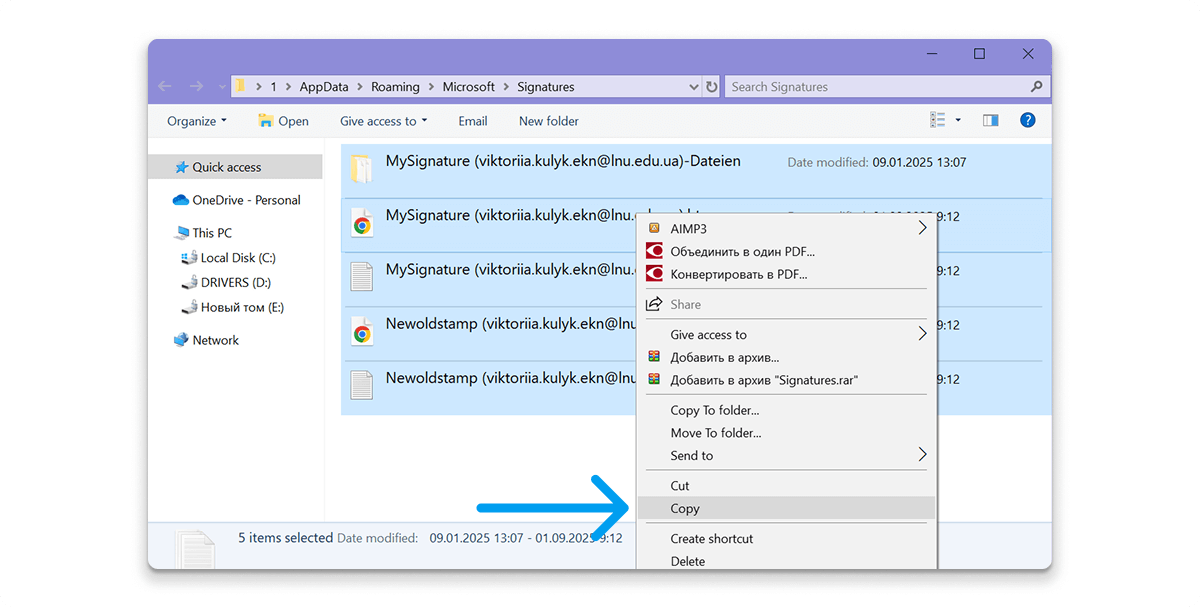Click the Email toolbar button
This screenshot has height=607, width=1200.
pyautogui.click(x=472, y=120)
